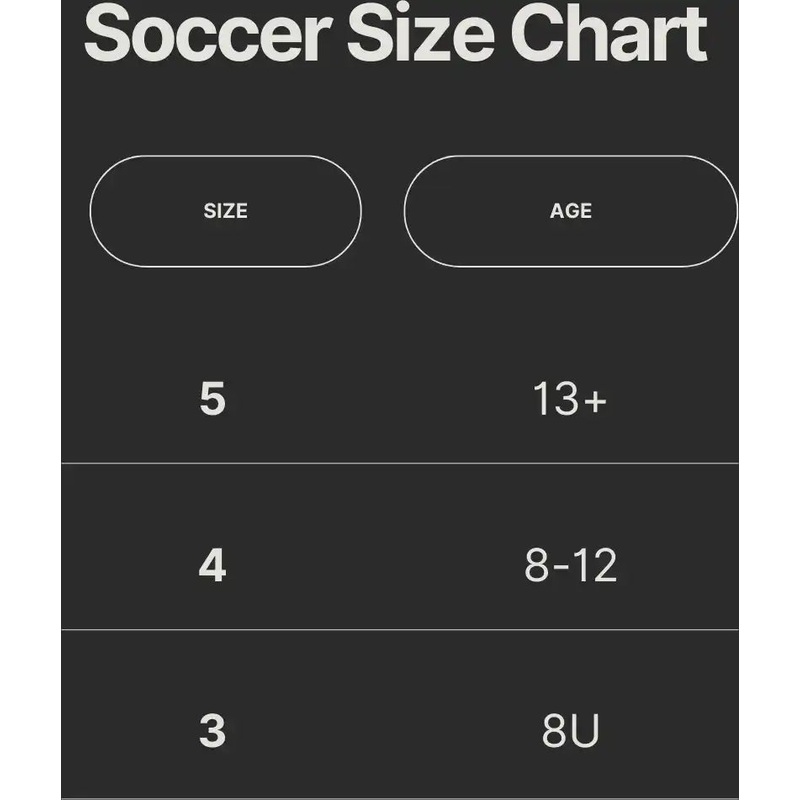800x800 pixels.
Task: Click the 8-12 age range
Action: click(x=570, y=566)
